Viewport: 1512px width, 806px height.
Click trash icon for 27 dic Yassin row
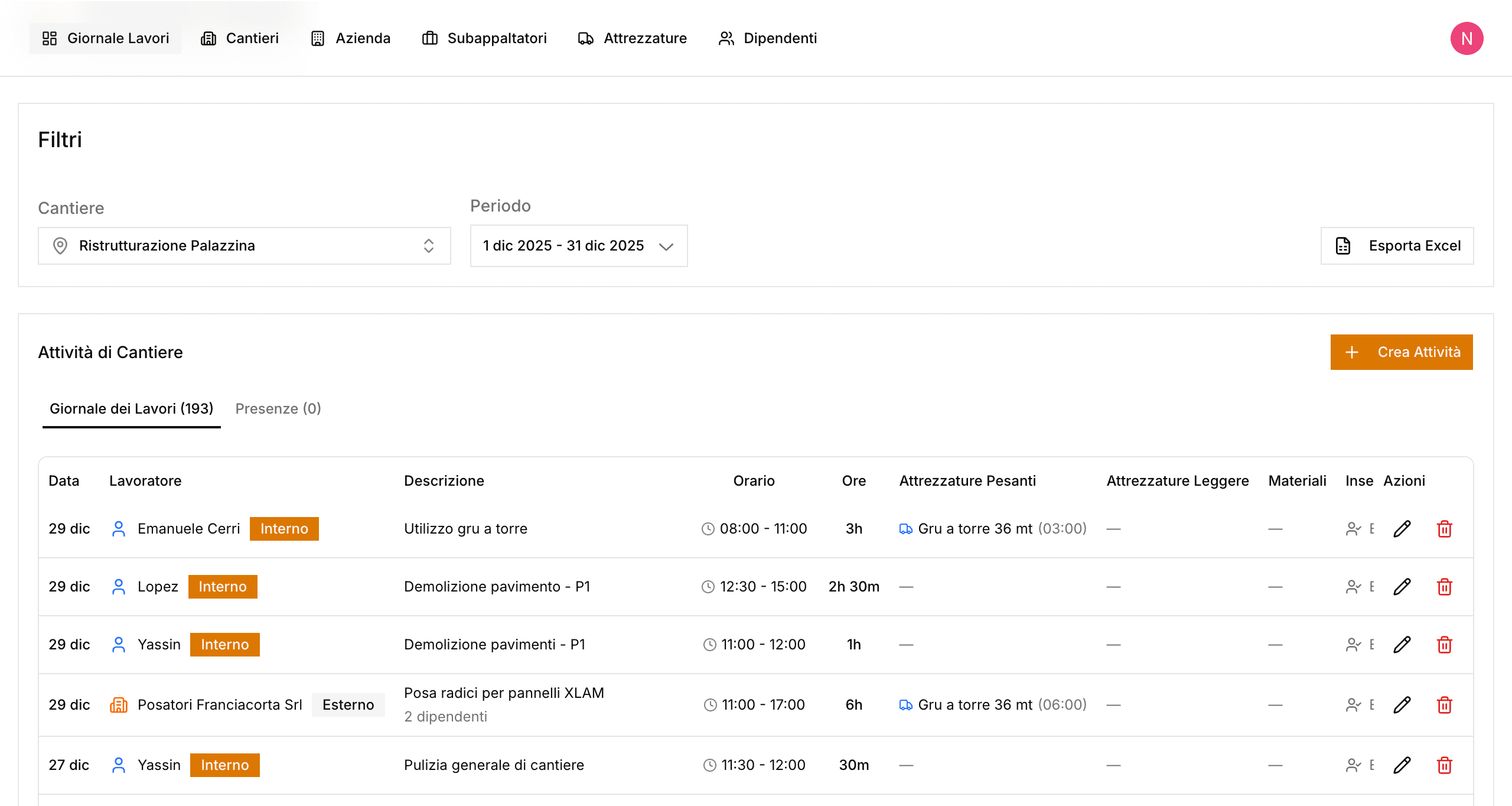(x=1445, y=765)
